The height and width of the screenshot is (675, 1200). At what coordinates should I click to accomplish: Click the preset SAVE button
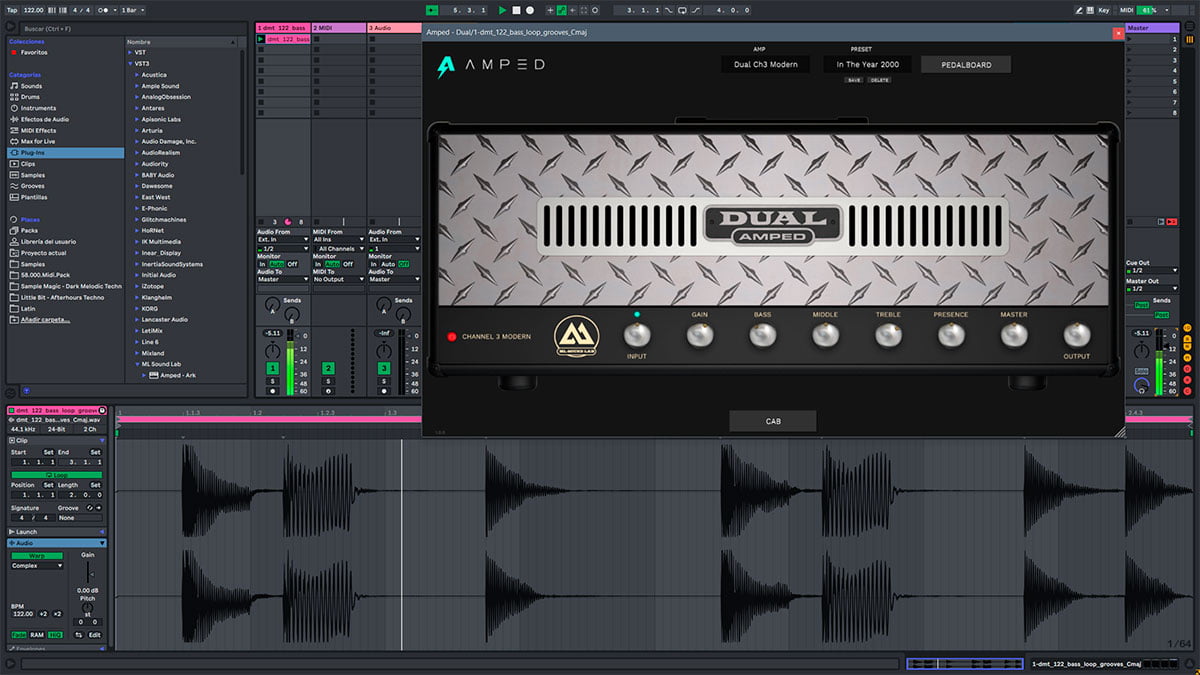point(853,80)
